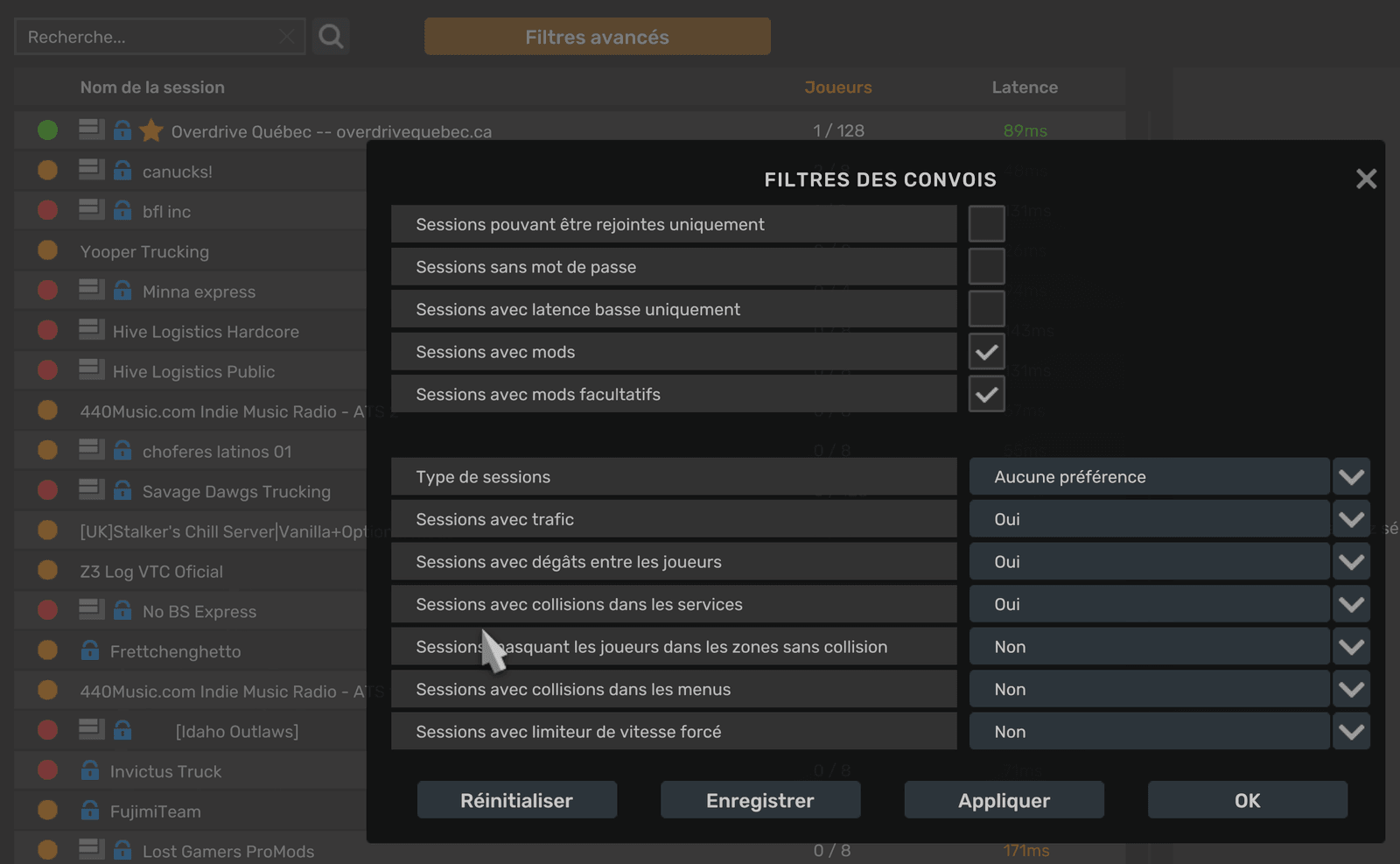Click the mods list icon on bfl inc

click(x=91, y=209)
